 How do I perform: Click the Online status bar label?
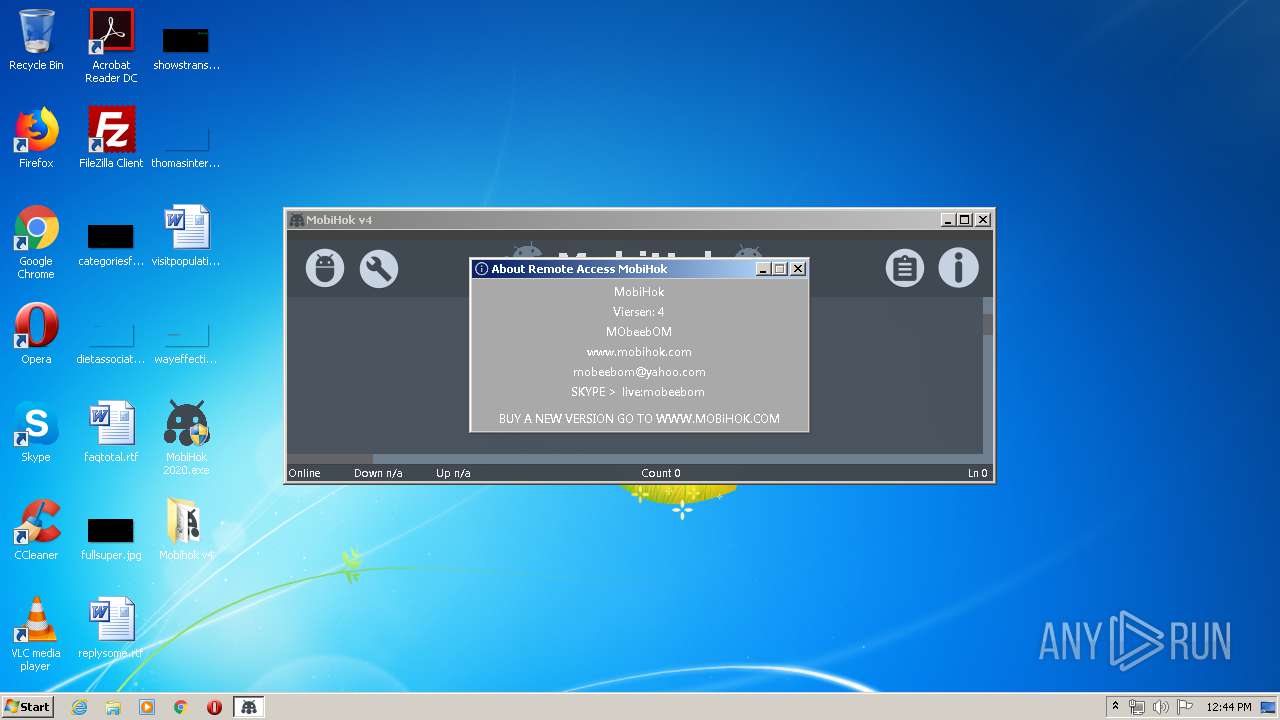click(305, 473)
